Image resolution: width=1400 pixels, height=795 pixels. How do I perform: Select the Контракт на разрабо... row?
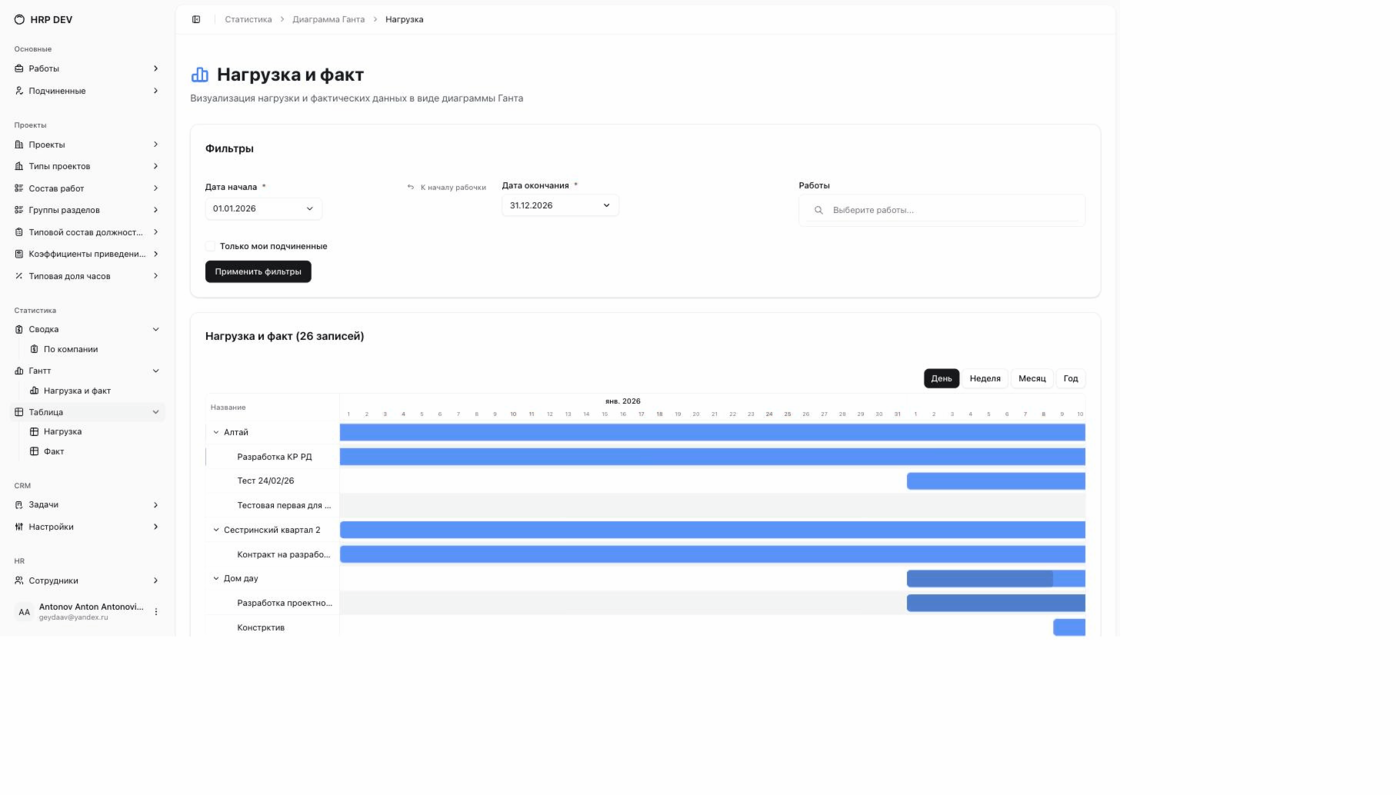coord(284,554)
